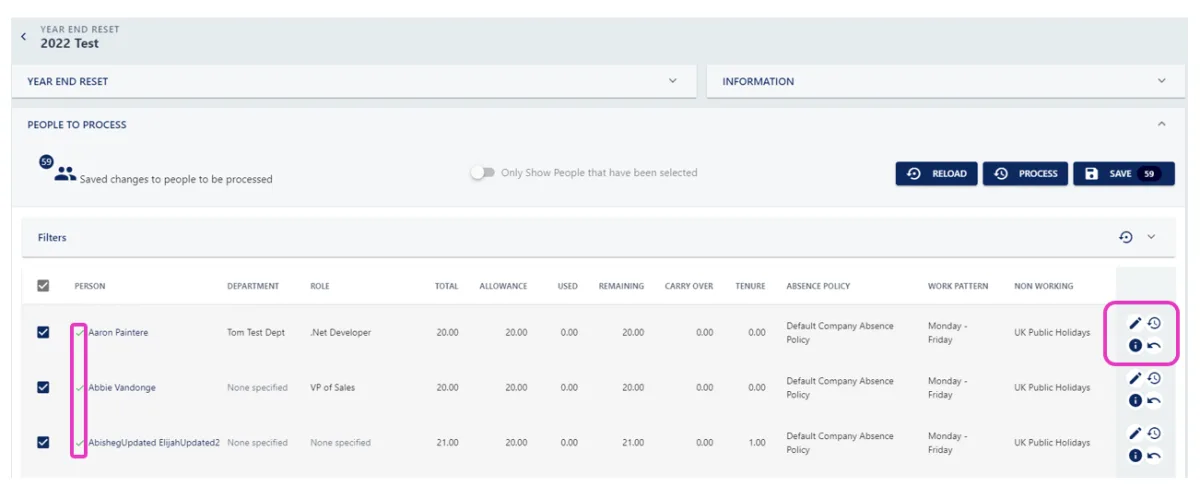The image size is (1200, 499).
Task: Edit Abbie Vandonge with the pencil icon
Action: pos(1135,378)
